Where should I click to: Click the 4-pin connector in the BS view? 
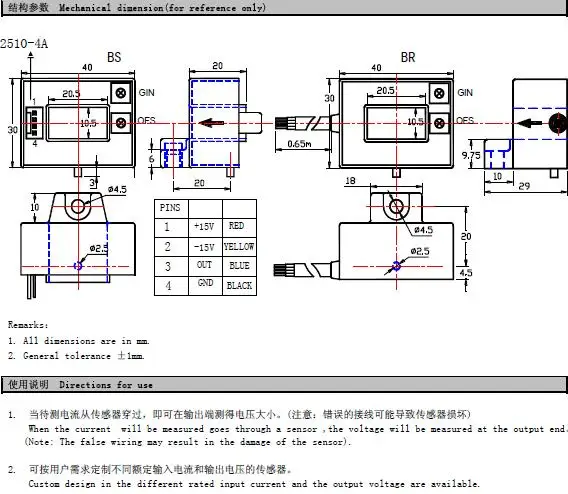34,123
